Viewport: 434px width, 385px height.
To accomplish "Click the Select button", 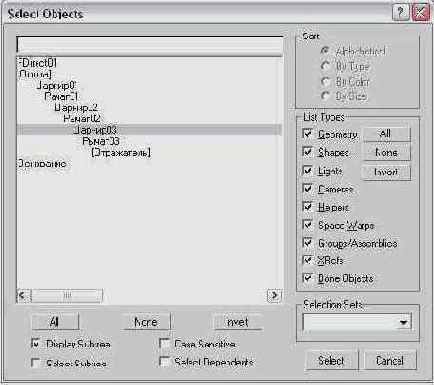I will [331, 360].
